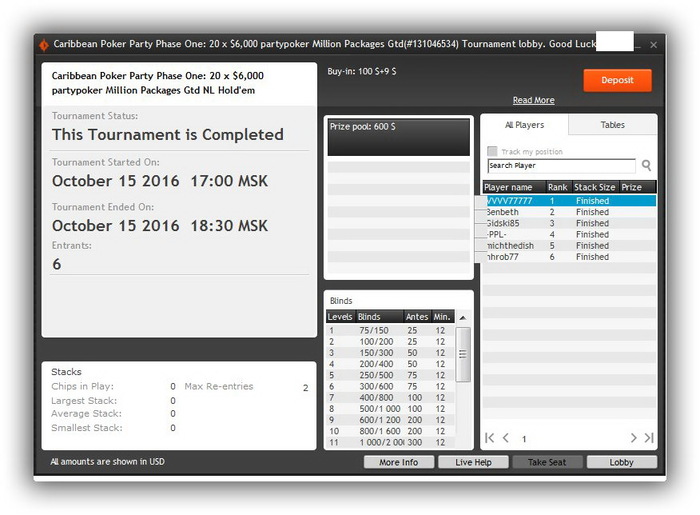Viewport: 700px width, 515px height.
Task: Sort by Stack Size column header
Action: point(595,187)
